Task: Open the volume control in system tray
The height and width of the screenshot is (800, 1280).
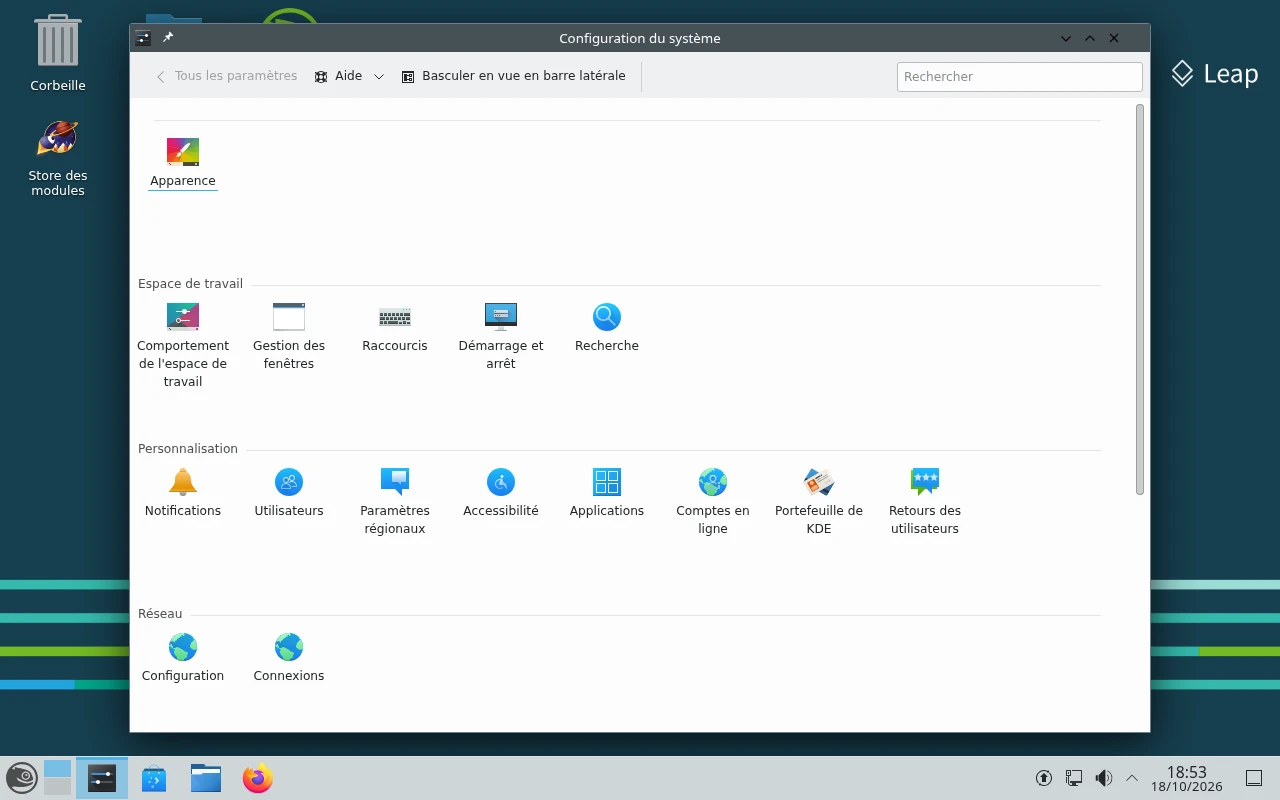Action: tap(1103, 778)
